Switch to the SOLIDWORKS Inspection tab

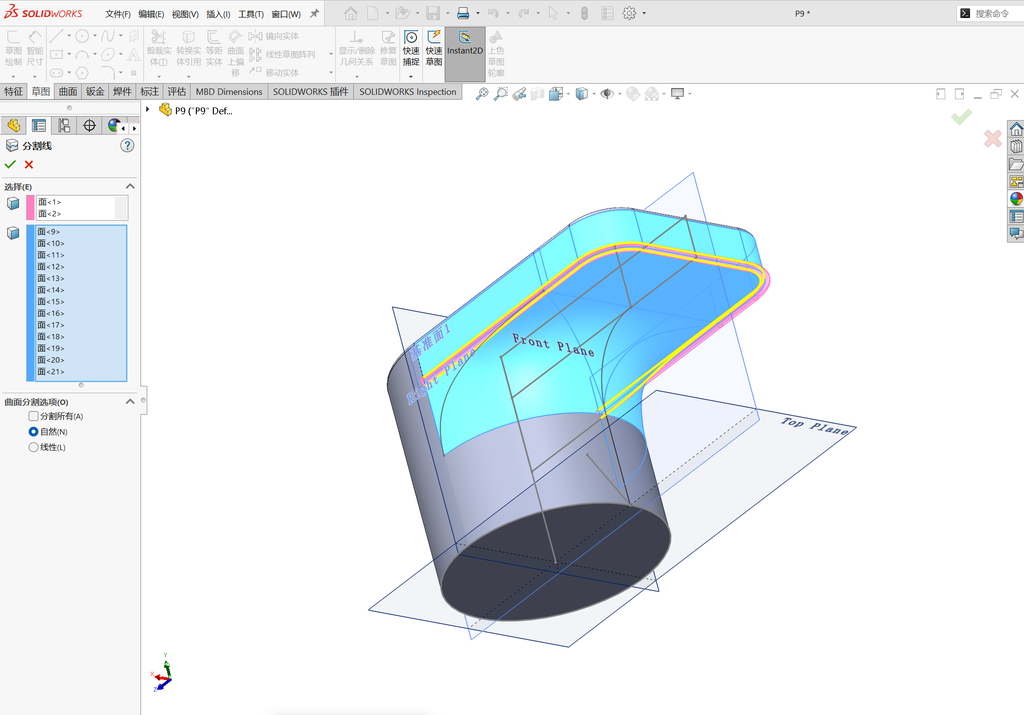(x=408, y=91)
